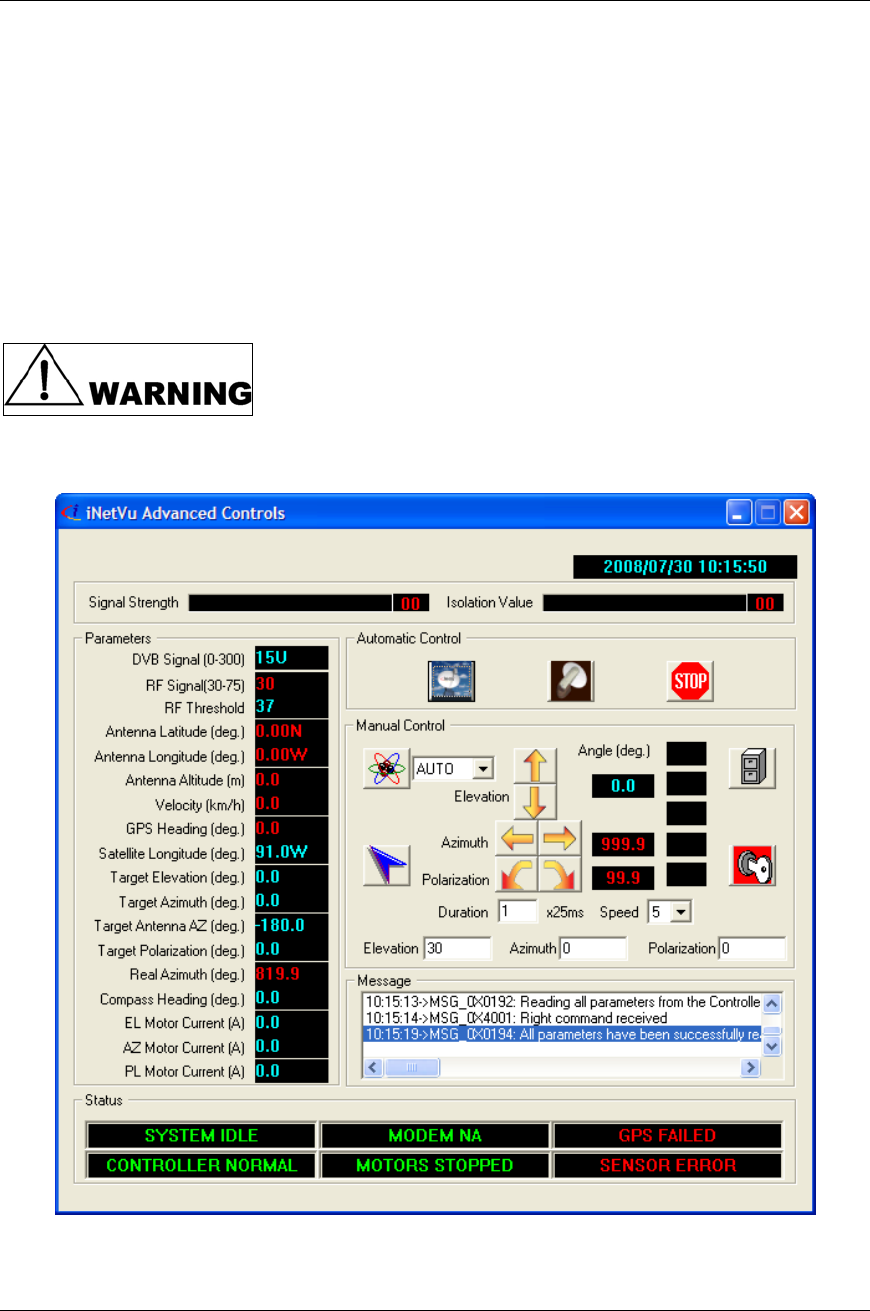Select the 10:15:13 MSG_0X0192 message
870x1311 pixels.
pos(562,1002)
